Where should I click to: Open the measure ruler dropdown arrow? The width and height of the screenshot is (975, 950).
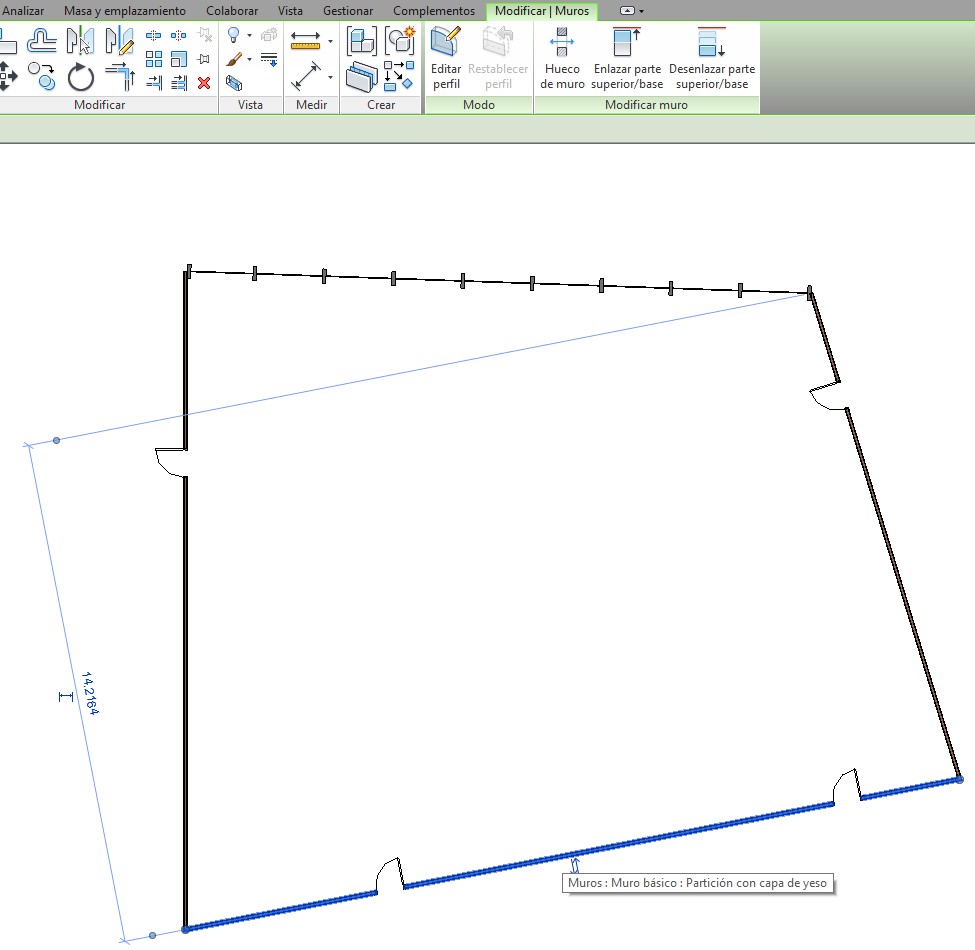[330, 42]
